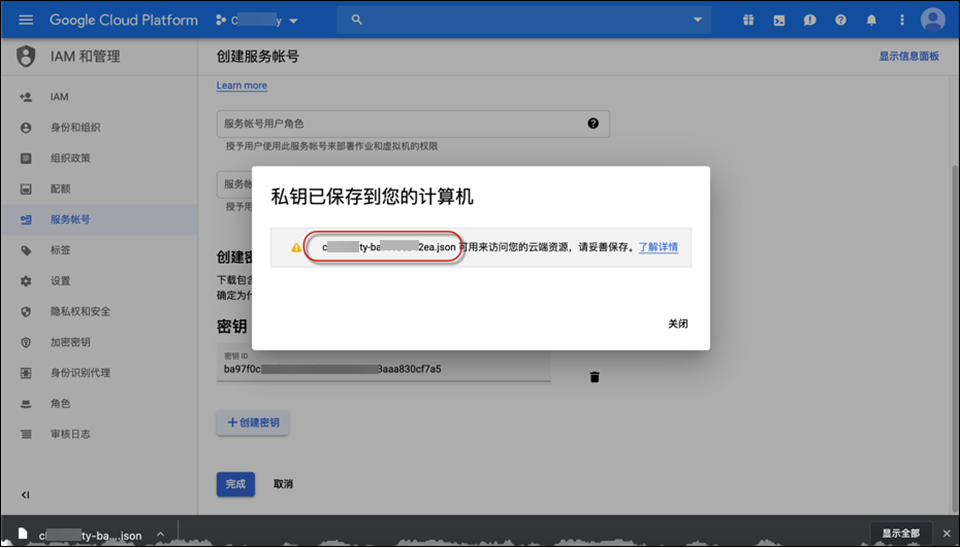
Task: Open the three-dot more options menu
Action: click(902, 20)
